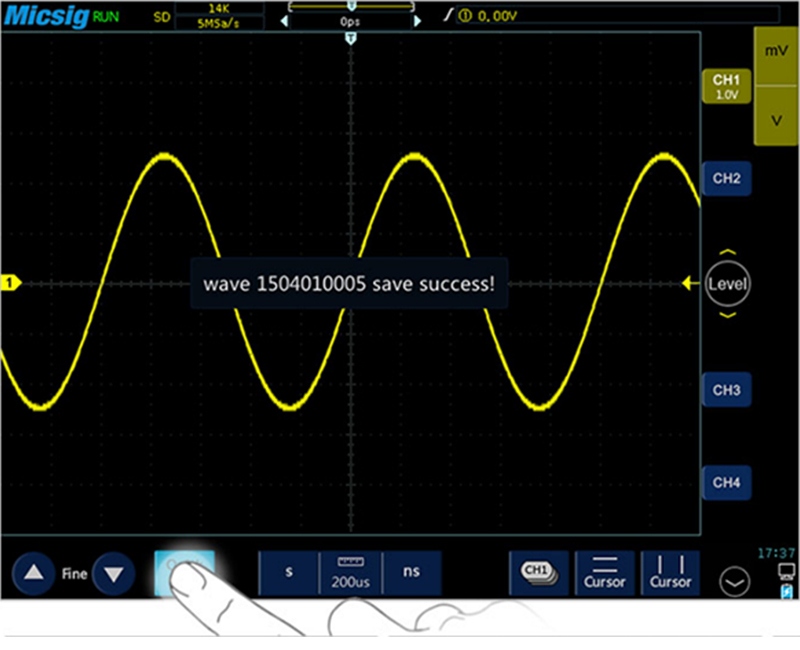Image resolution: width=800 pixels, height=650 pixels.
Task: Open the 200us timebase setting
Action: click(350, 572)
